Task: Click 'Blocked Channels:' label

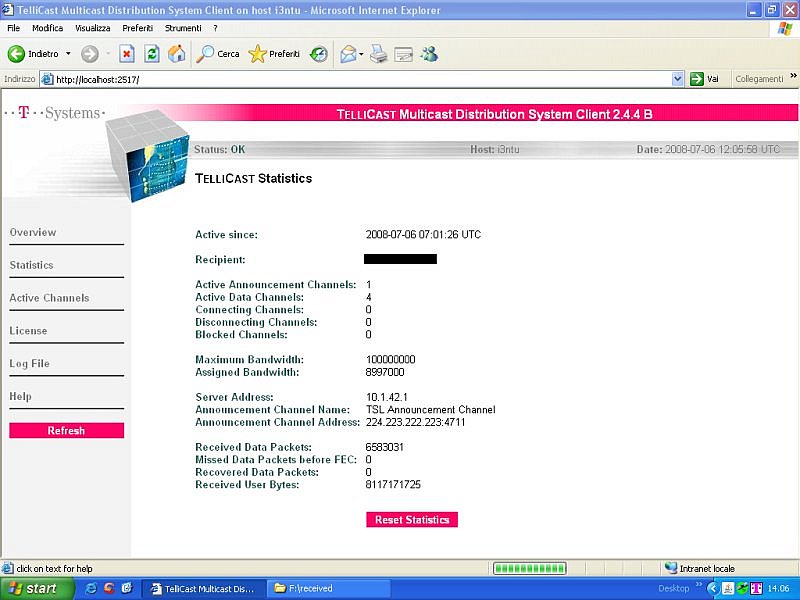Action: click(241, 335)
